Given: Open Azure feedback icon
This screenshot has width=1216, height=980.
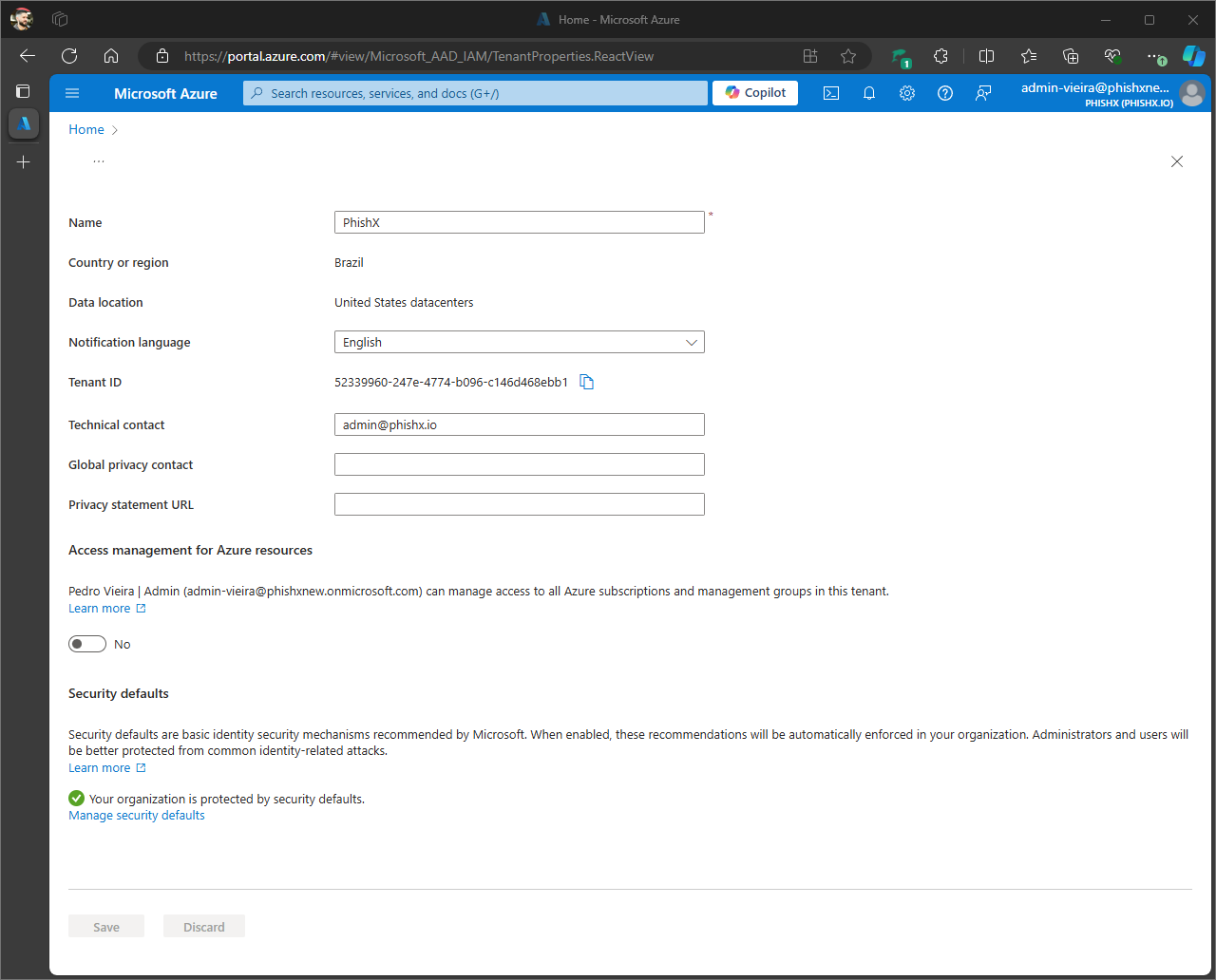Looking at the screenshot, I should [x=983, y=93].
